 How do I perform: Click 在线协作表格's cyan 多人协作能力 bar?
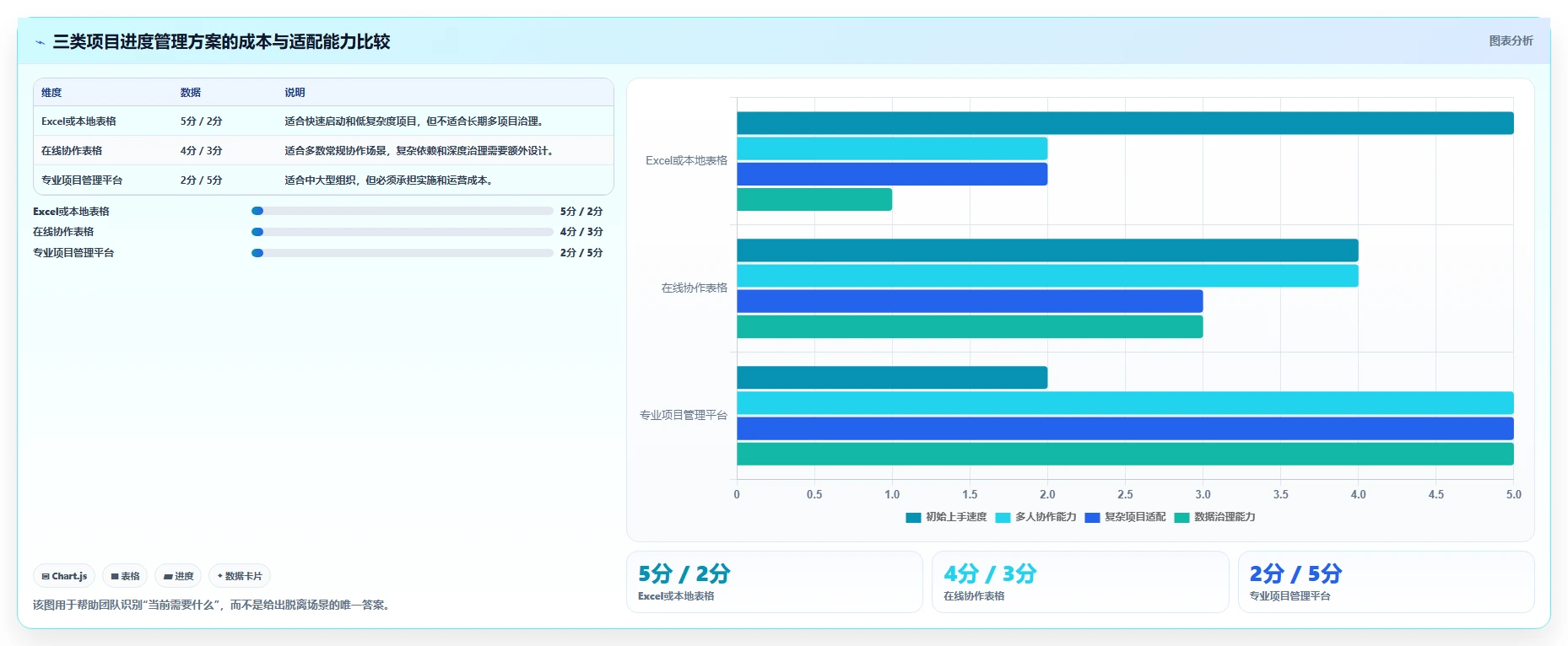point(1047,276)
